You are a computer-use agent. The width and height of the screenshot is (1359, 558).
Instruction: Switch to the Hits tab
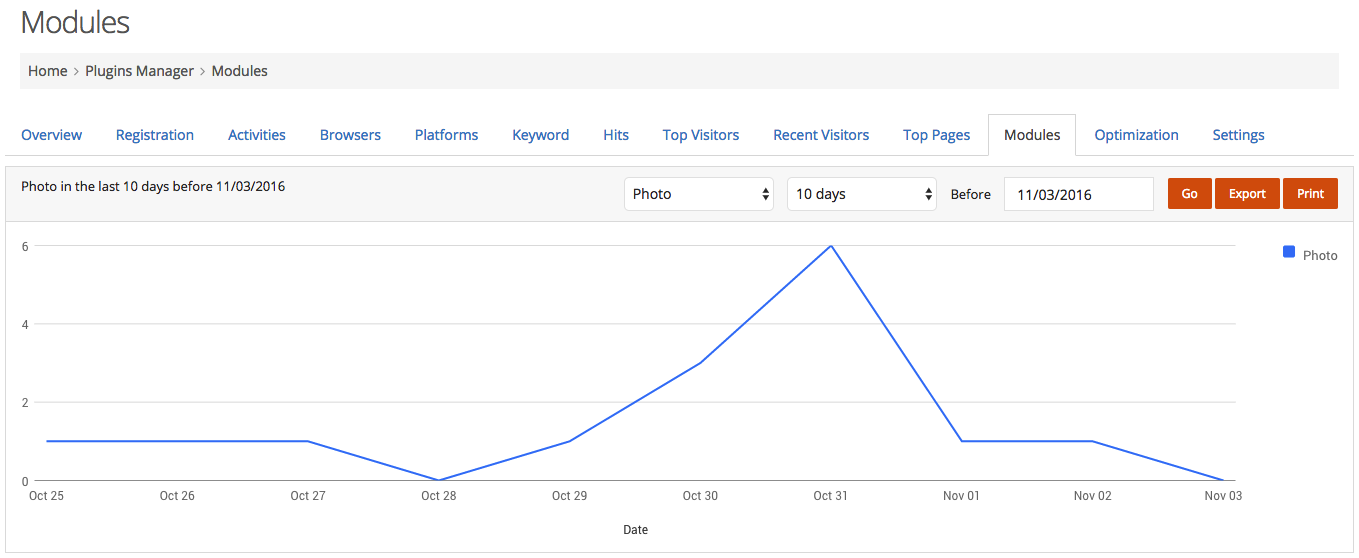pos(616,135)
